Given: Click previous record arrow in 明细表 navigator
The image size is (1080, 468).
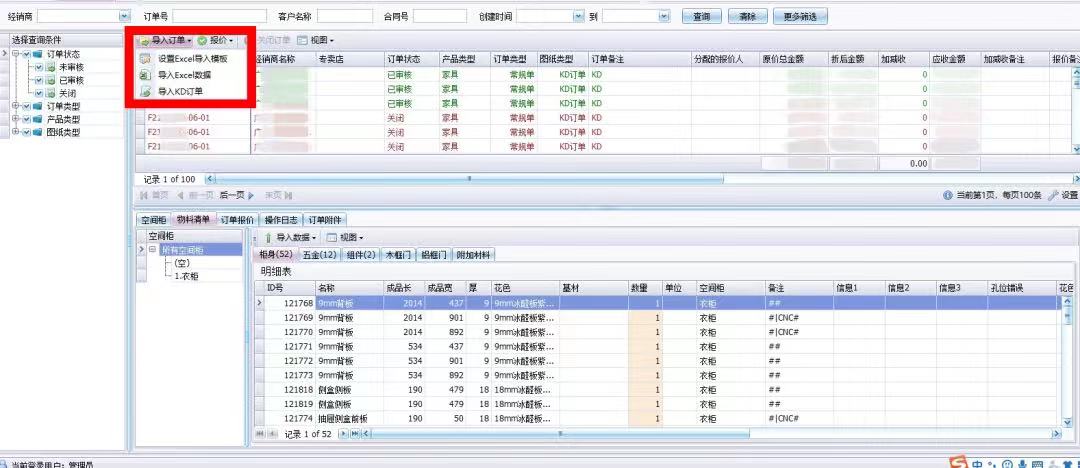Looking at the screenshot, I should (x=273, y=434).
